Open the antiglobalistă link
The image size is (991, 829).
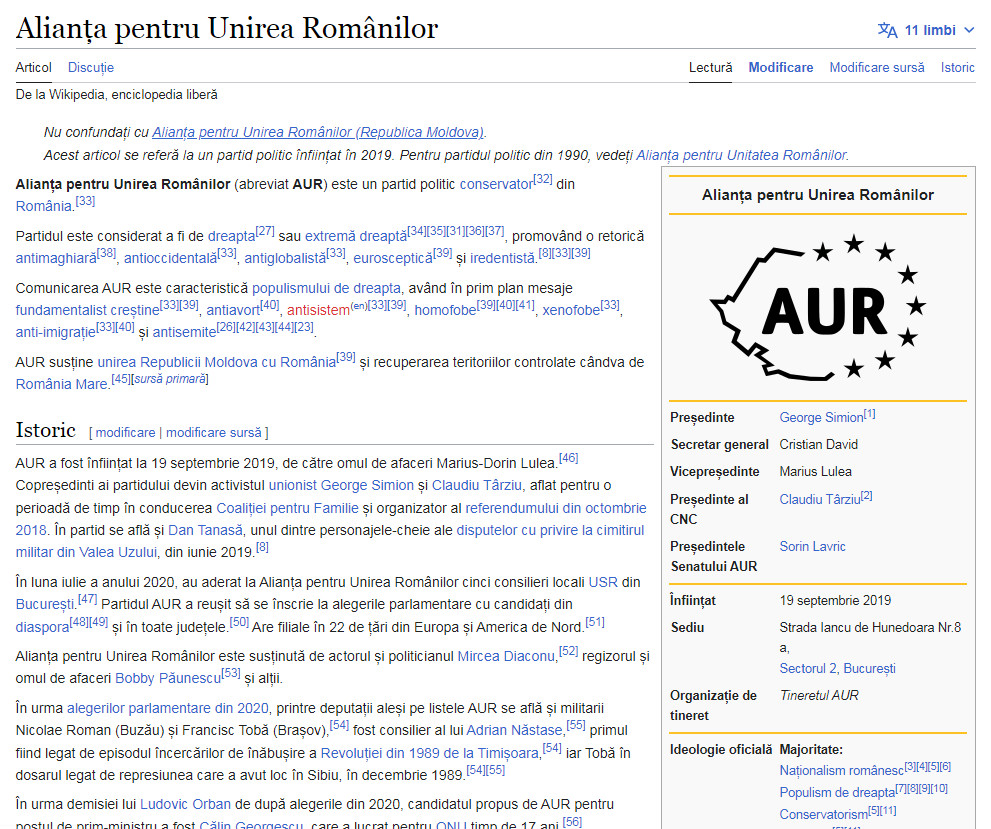click(x=285, y=258)
